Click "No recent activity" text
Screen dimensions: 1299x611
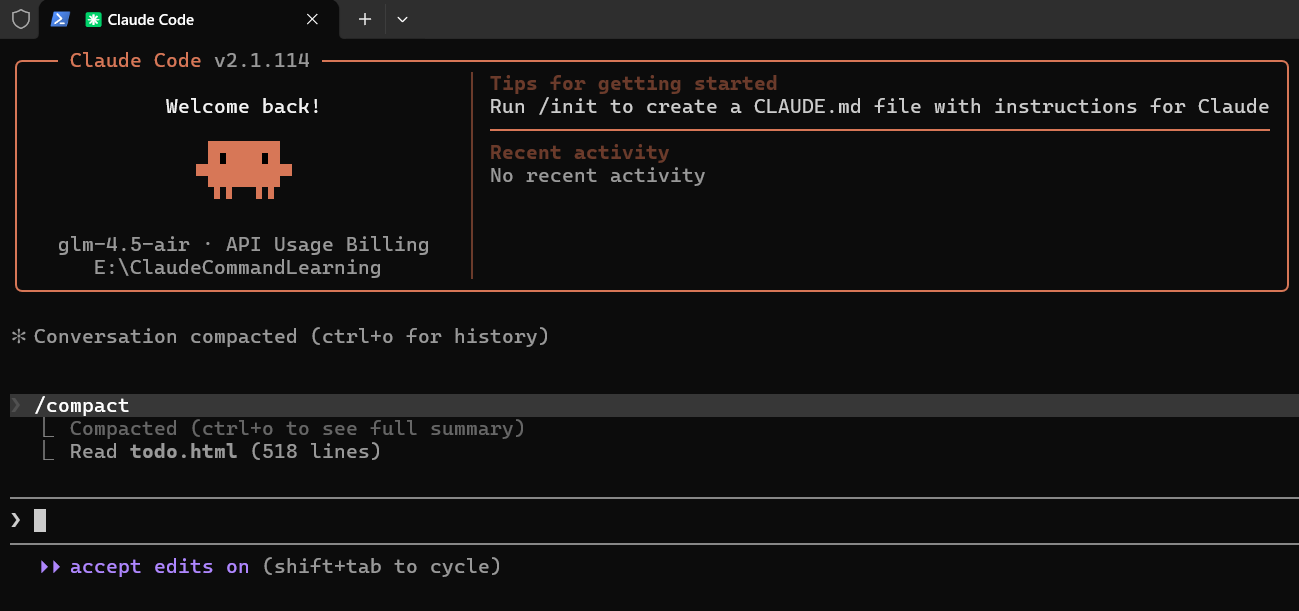597,176
